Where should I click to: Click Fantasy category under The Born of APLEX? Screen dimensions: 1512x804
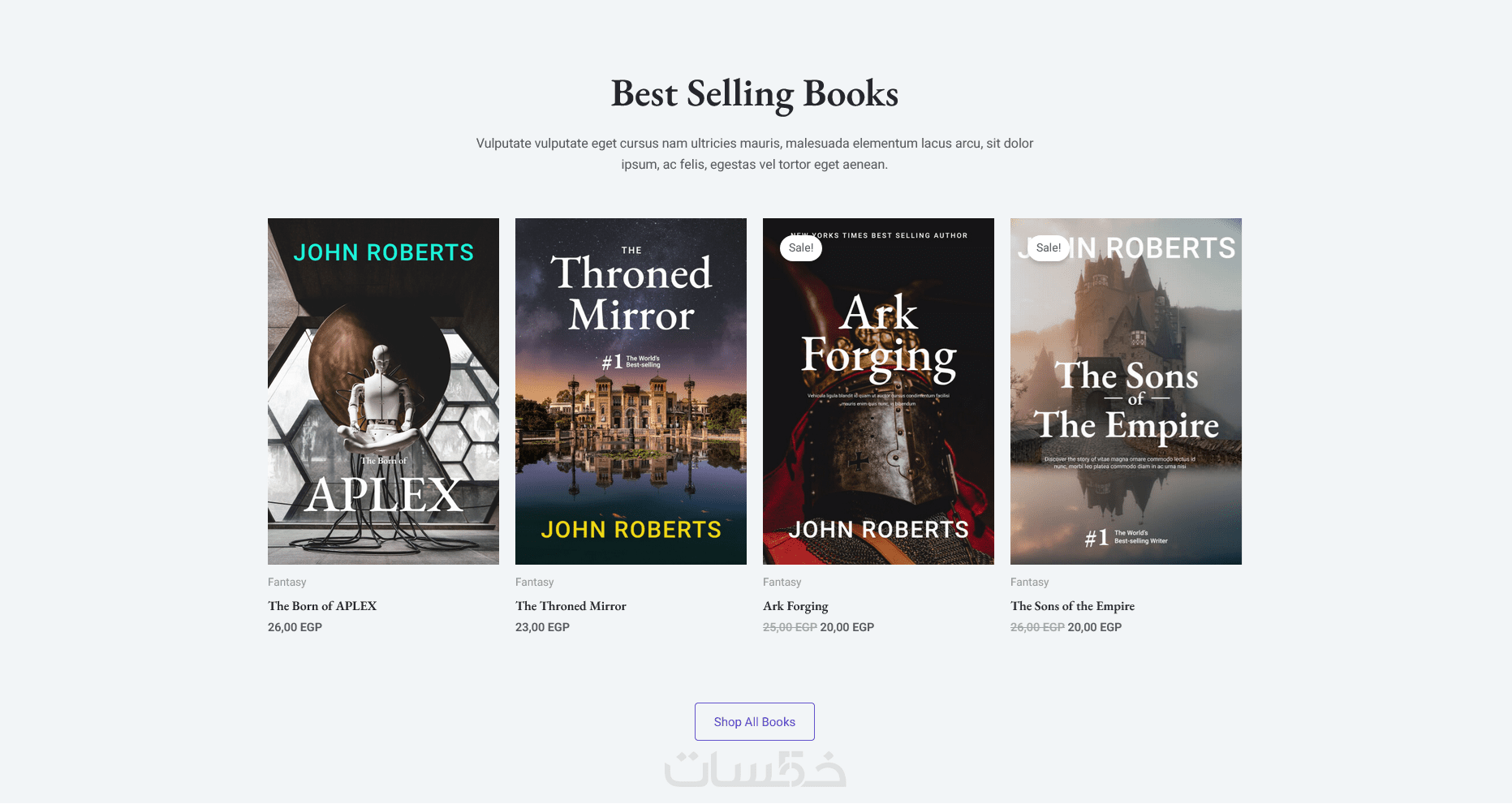(x=287, y=582)
